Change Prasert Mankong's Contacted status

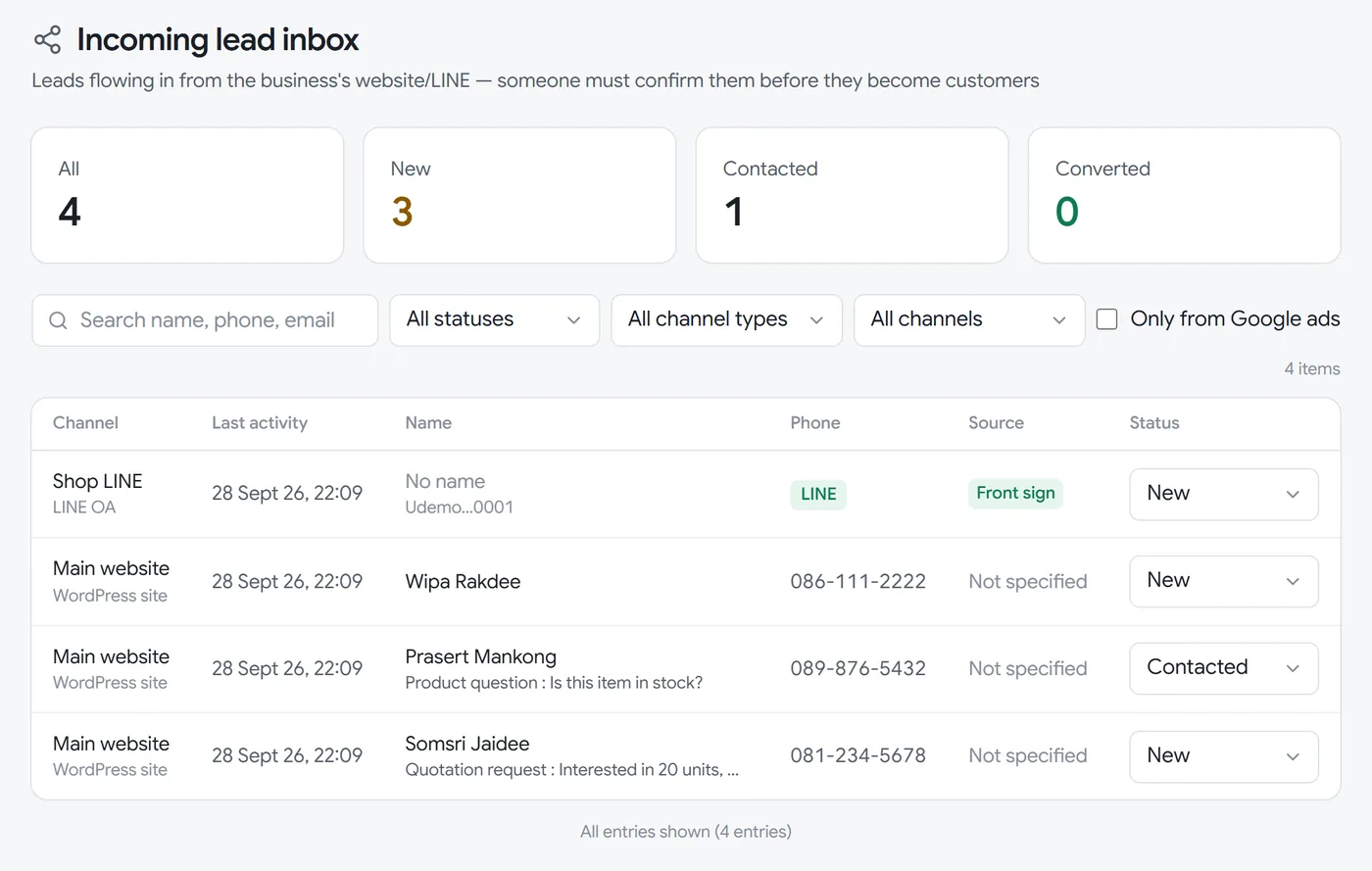[x=1223, y=668]
